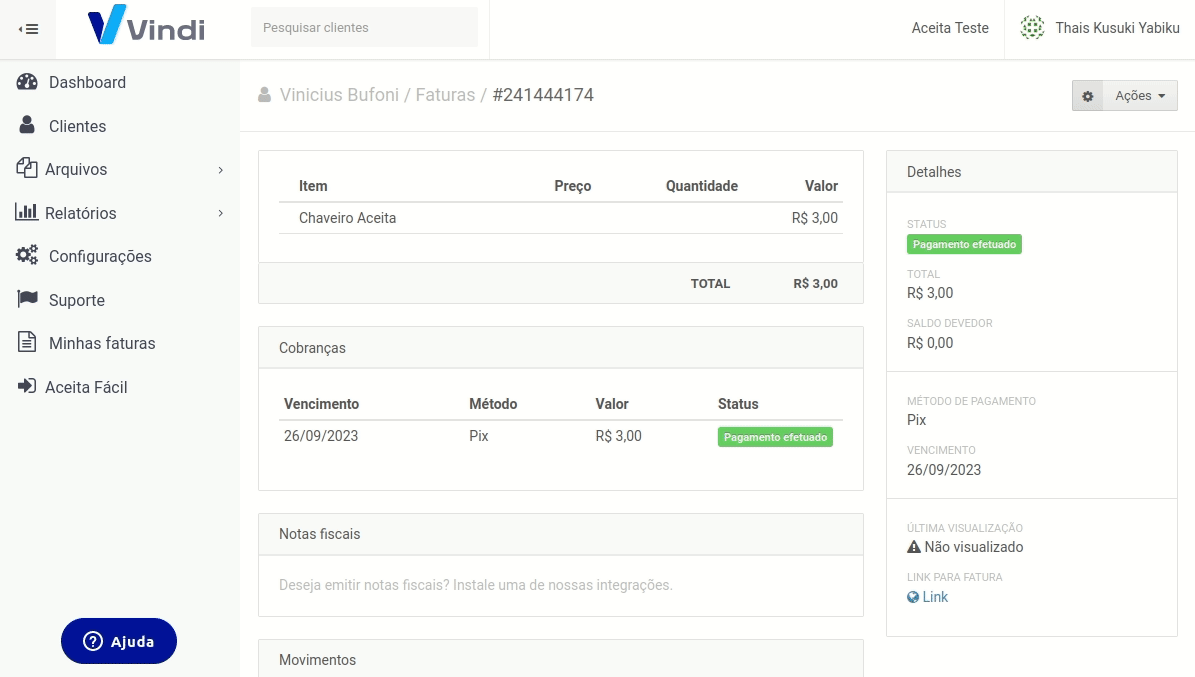Click the Notas fiscais panel header
This screenshot has width=1195, height=677.
tap(561, 534)
